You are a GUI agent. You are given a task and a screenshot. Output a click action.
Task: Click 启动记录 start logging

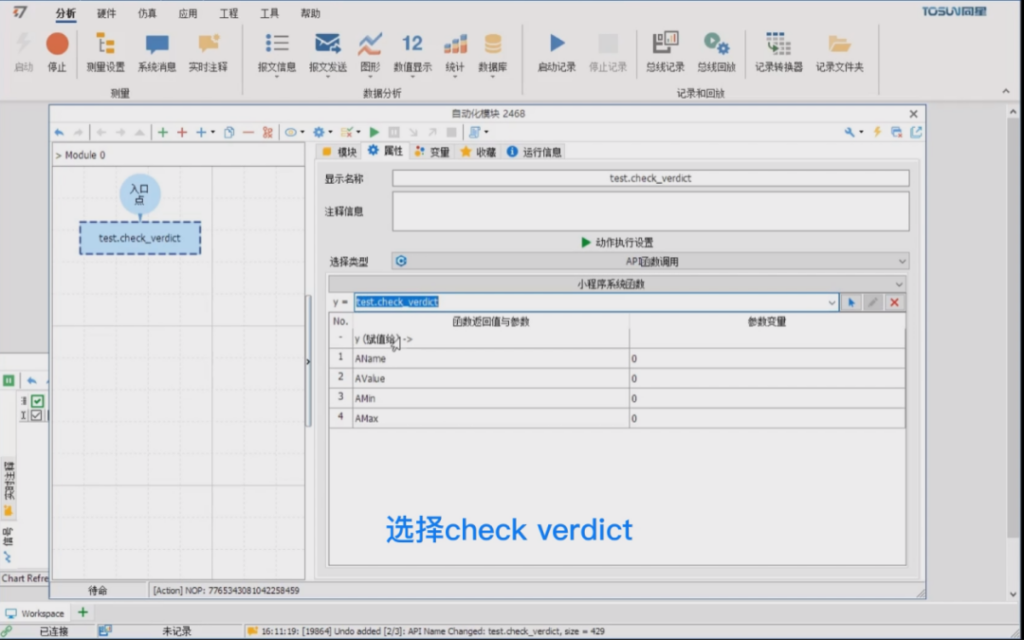pyautogui.click(x=556, y=52)
